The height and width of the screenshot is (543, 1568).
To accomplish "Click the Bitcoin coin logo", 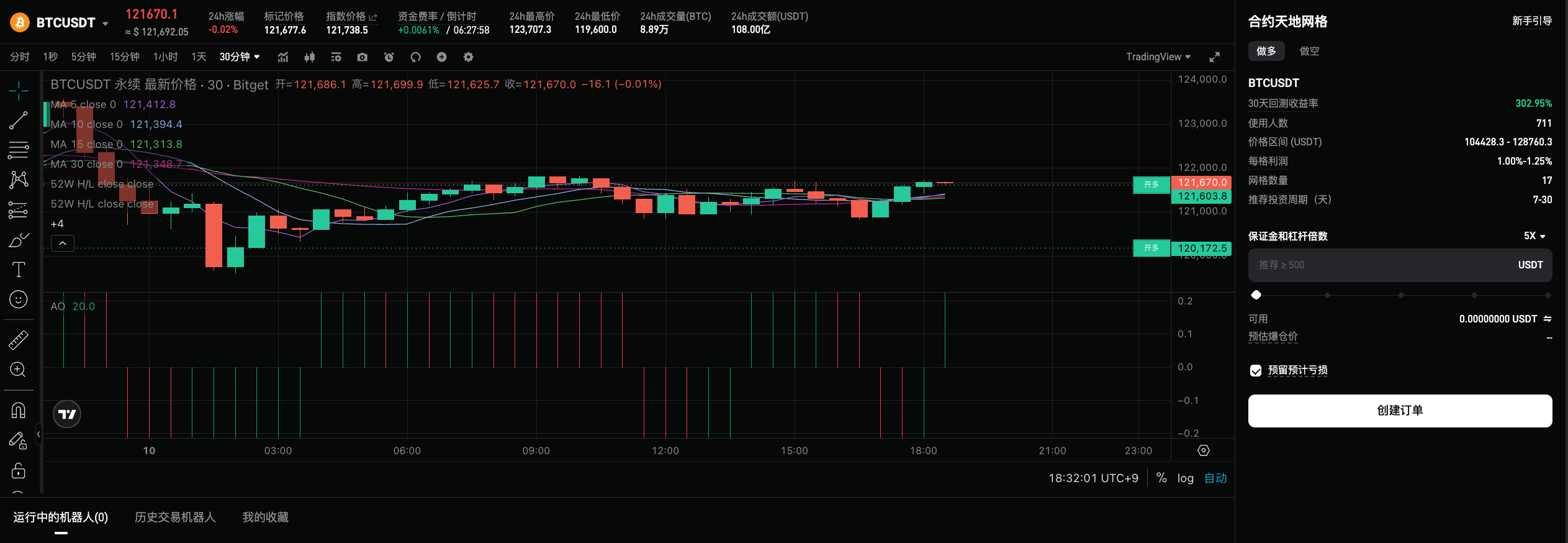I will (x=20, y=23).
